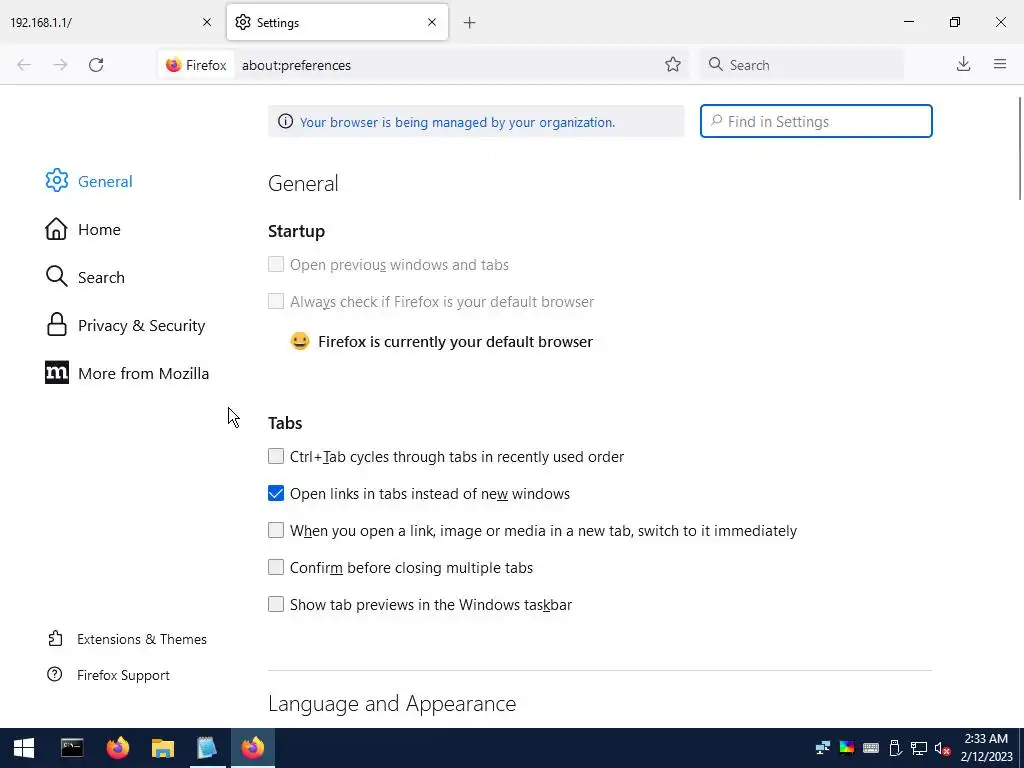The width and height of the screenshot is (1024, 768).
Task: Focus the Find in Settings field
Action: pyautogui.click(x=816, y=121)
